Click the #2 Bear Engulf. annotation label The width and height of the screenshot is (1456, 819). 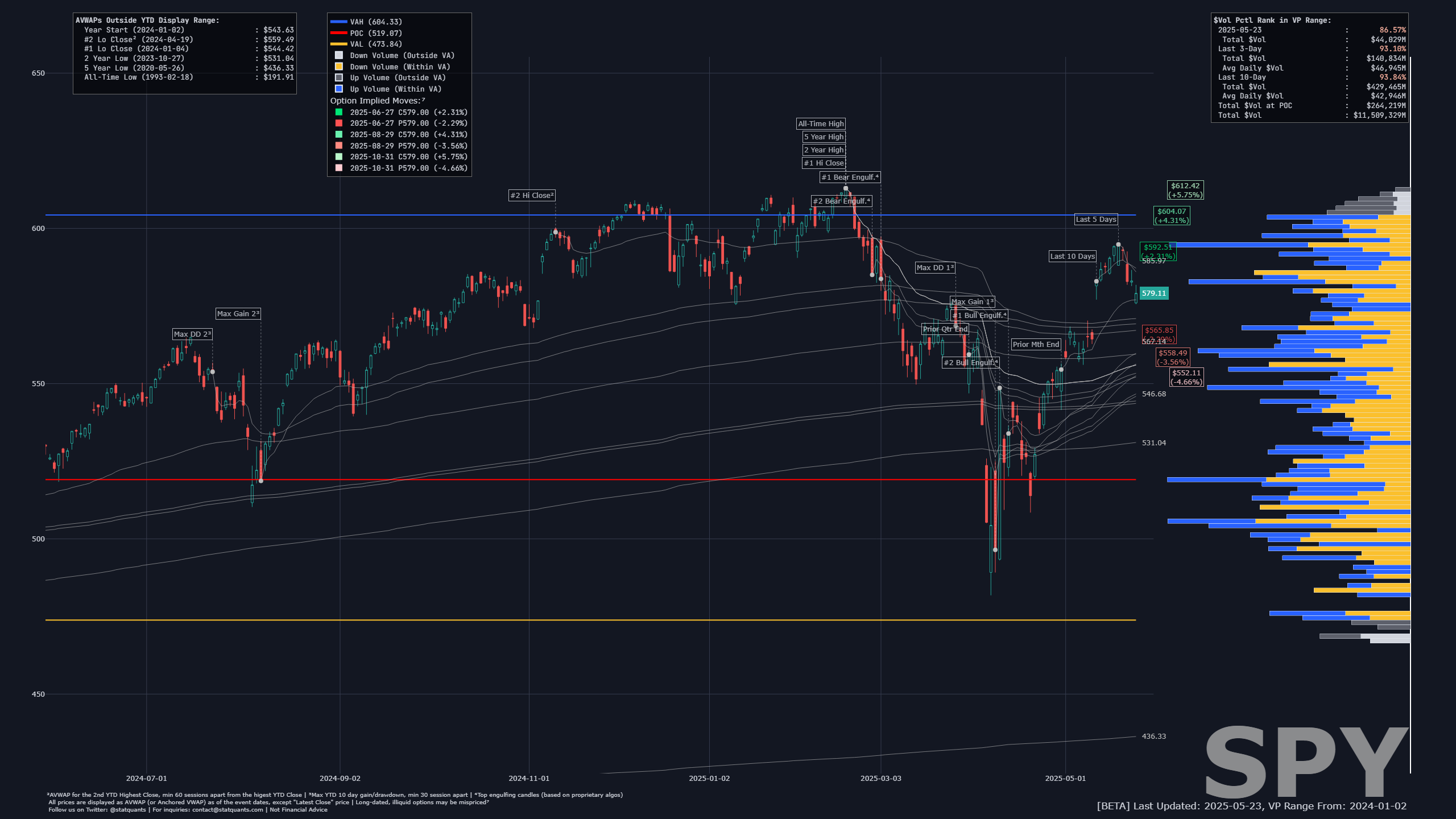click(x=842, y=201)
